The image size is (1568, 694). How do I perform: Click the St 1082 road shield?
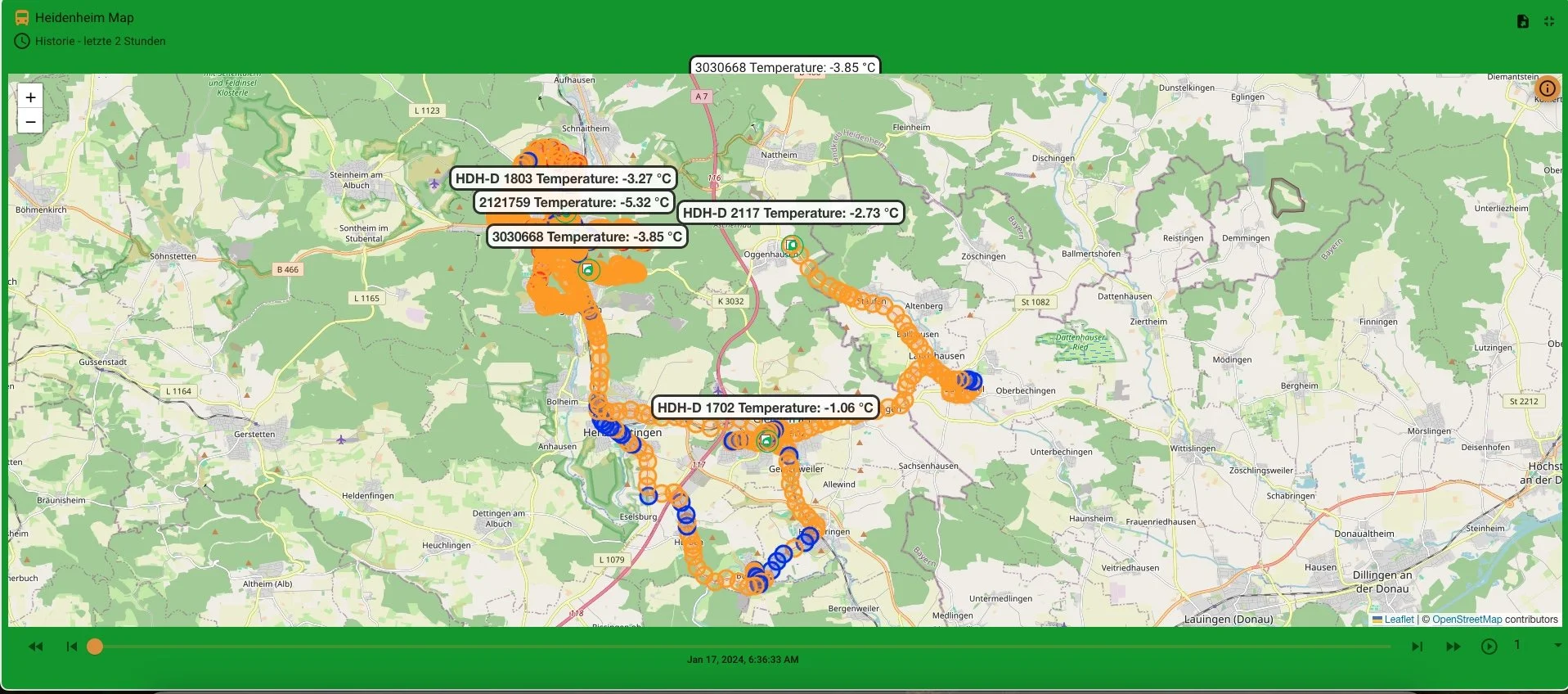[1036, 302]
